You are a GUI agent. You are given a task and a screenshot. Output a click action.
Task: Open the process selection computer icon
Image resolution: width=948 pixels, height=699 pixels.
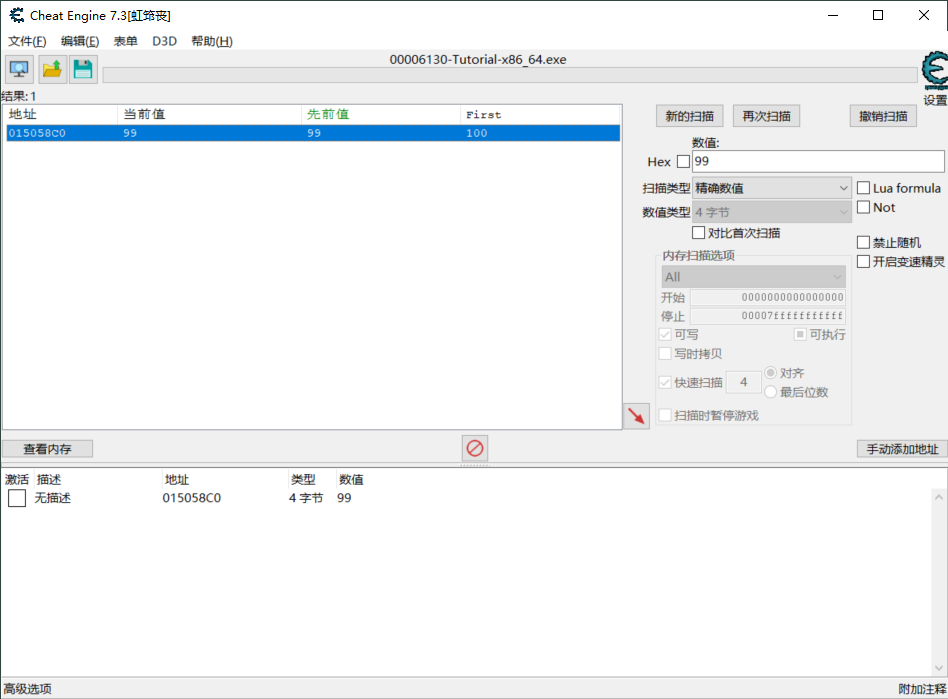click(x=19, y=69)
